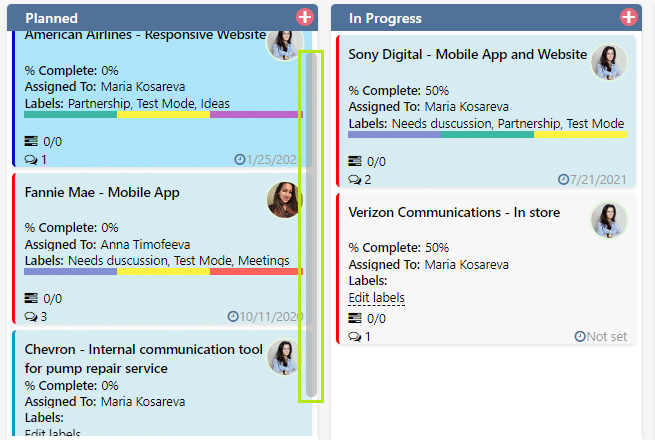This screenshot has height=440, width=655.
Task: Add a card to In Progress column
Action: pos(629,18)
